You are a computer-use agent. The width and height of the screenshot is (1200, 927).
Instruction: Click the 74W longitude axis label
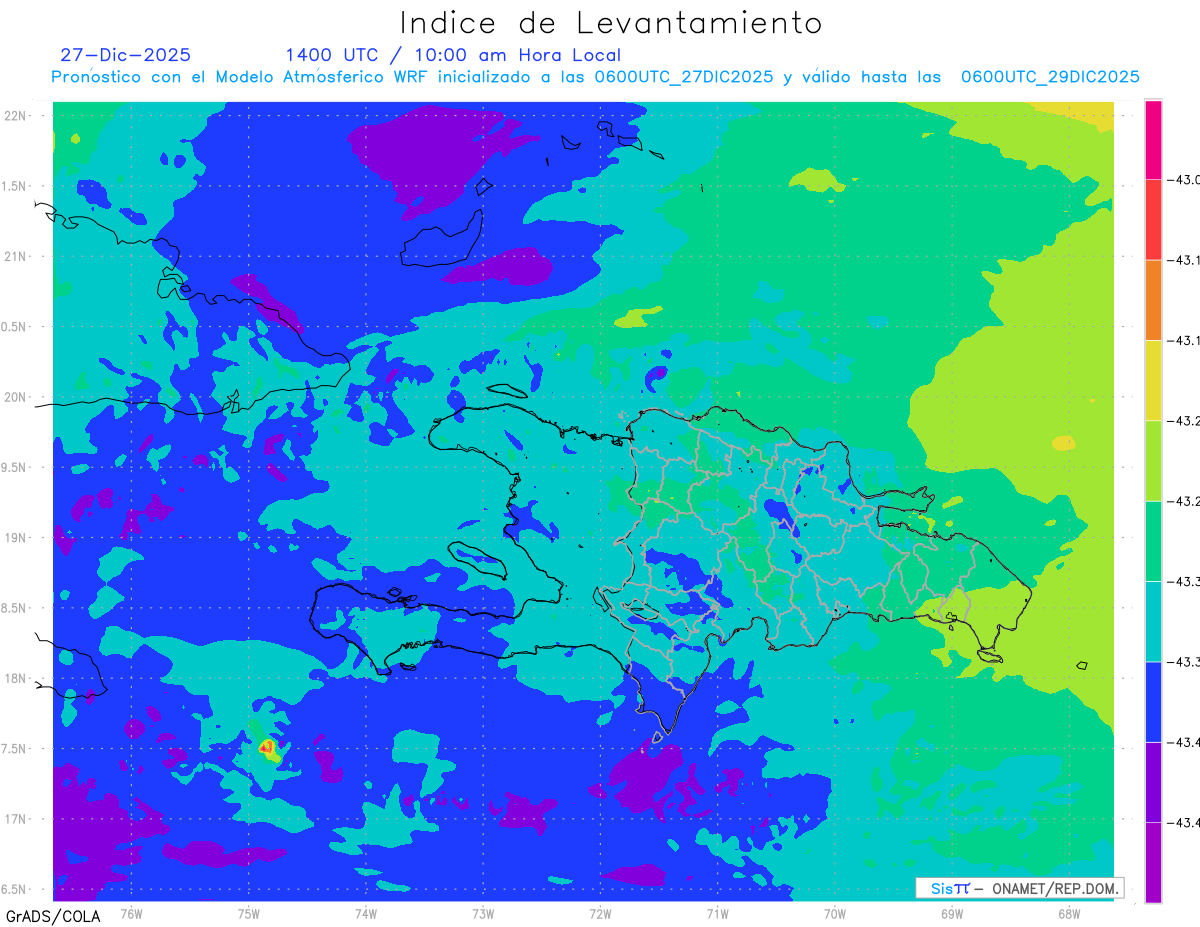point(366,913)
